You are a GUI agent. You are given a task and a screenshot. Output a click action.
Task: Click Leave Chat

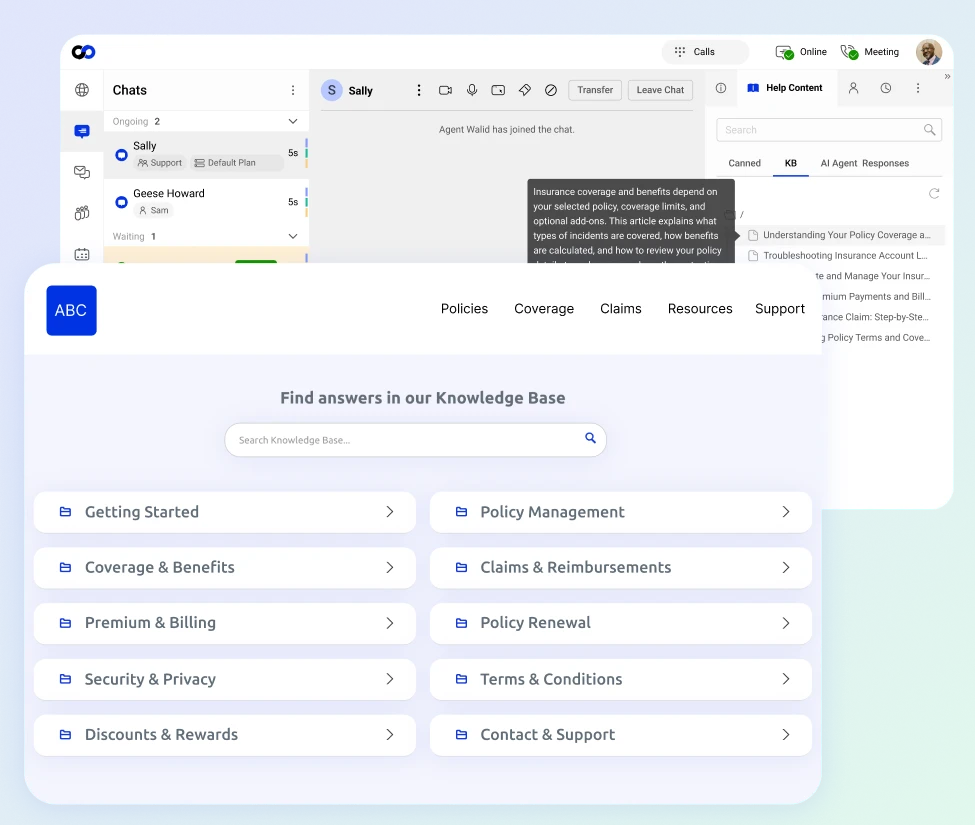(x=660, y=90)
